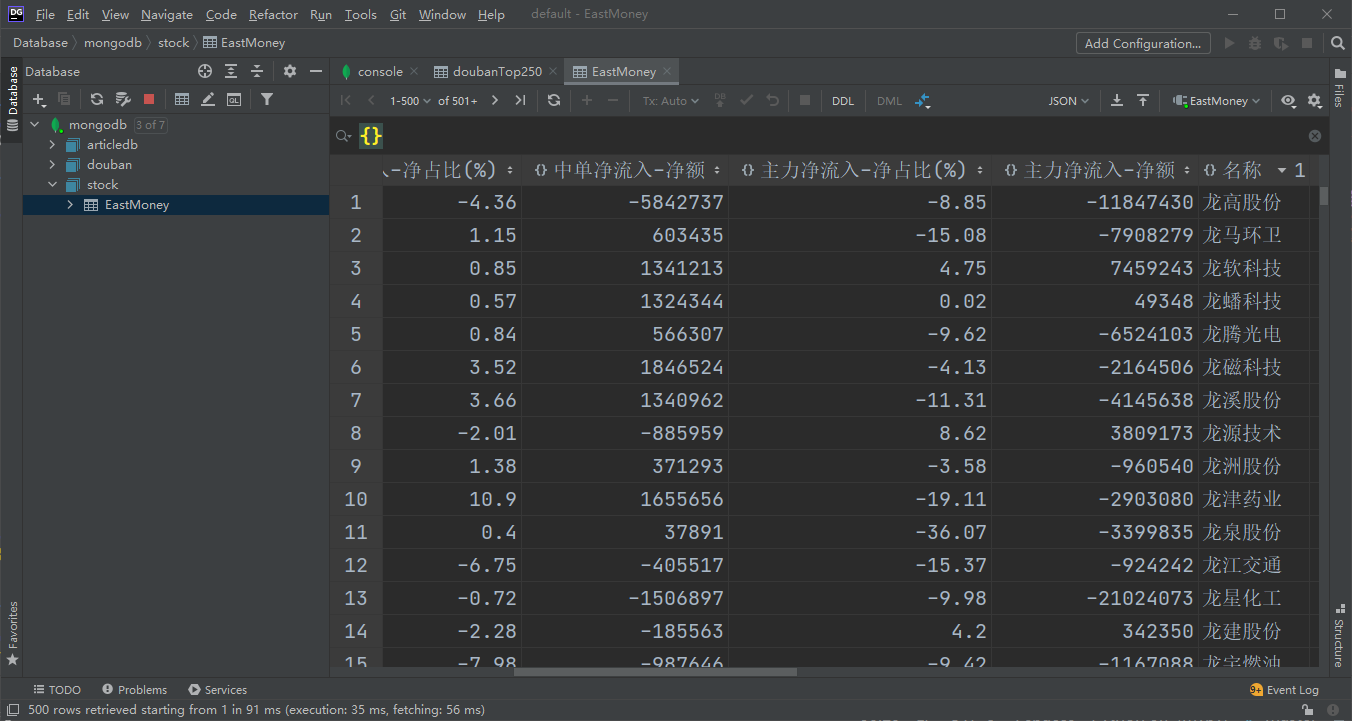
Task: Toggle the Problems tool window
Action: (x=133, y=690)
